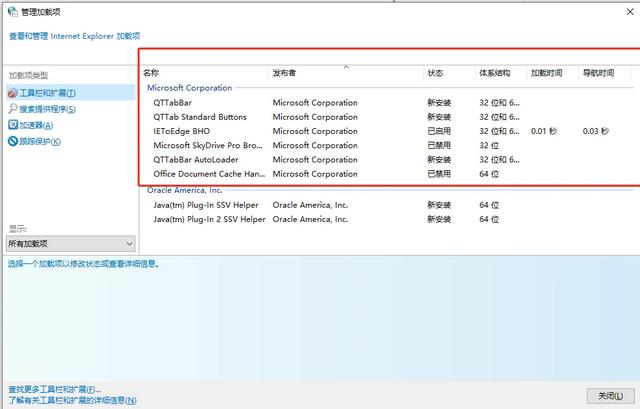
Task: Open 跟踪保护 add-on type
Action: 40,141
